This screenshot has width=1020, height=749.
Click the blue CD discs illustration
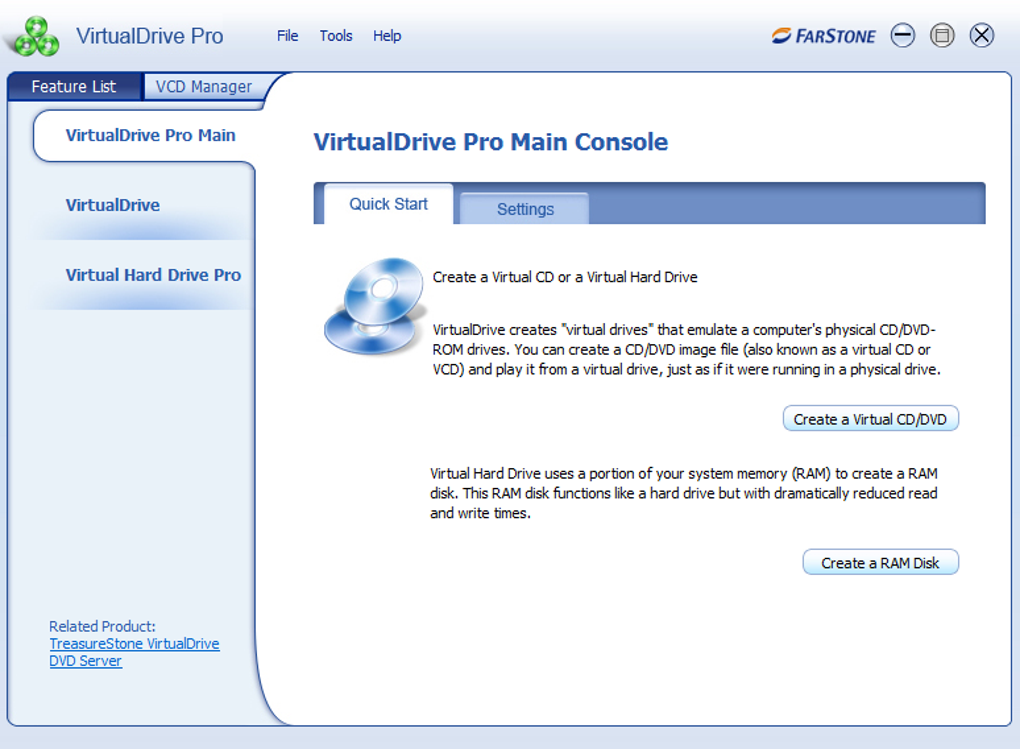[375, 306]
